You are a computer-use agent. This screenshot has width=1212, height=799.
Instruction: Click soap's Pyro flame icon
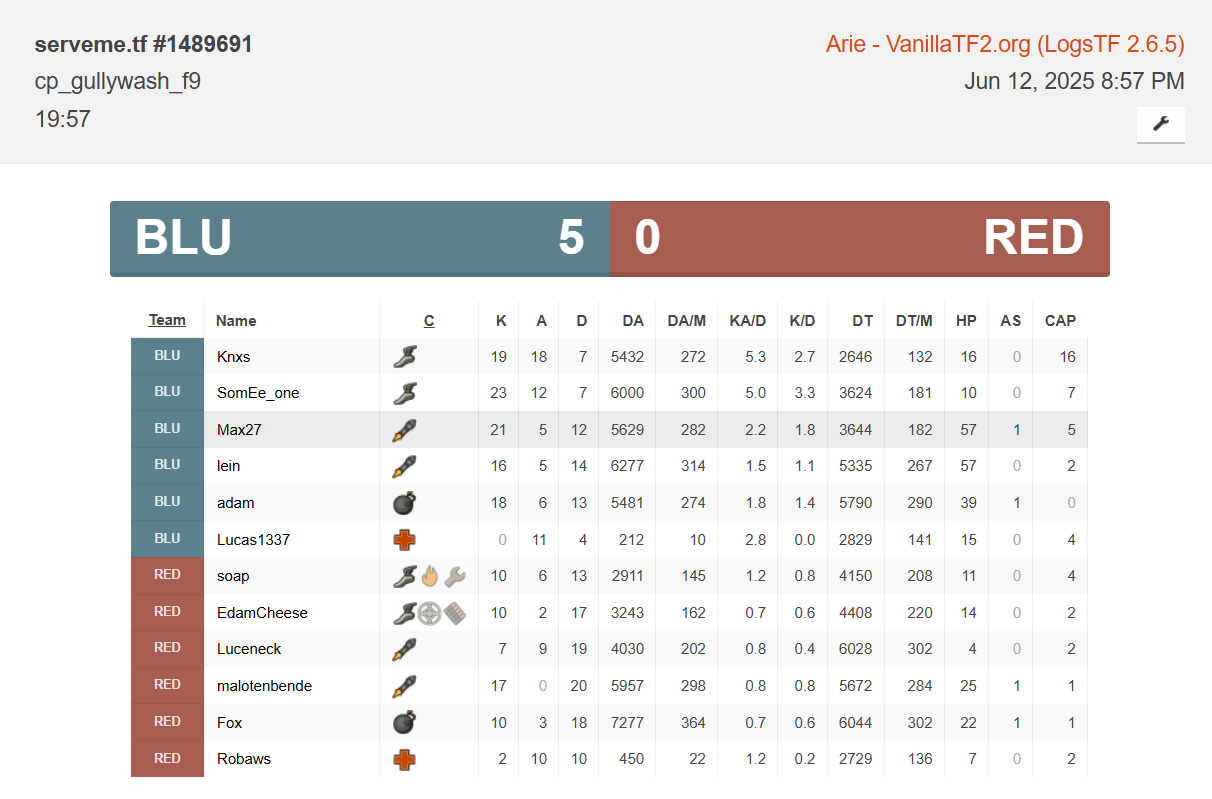point(429,576)
